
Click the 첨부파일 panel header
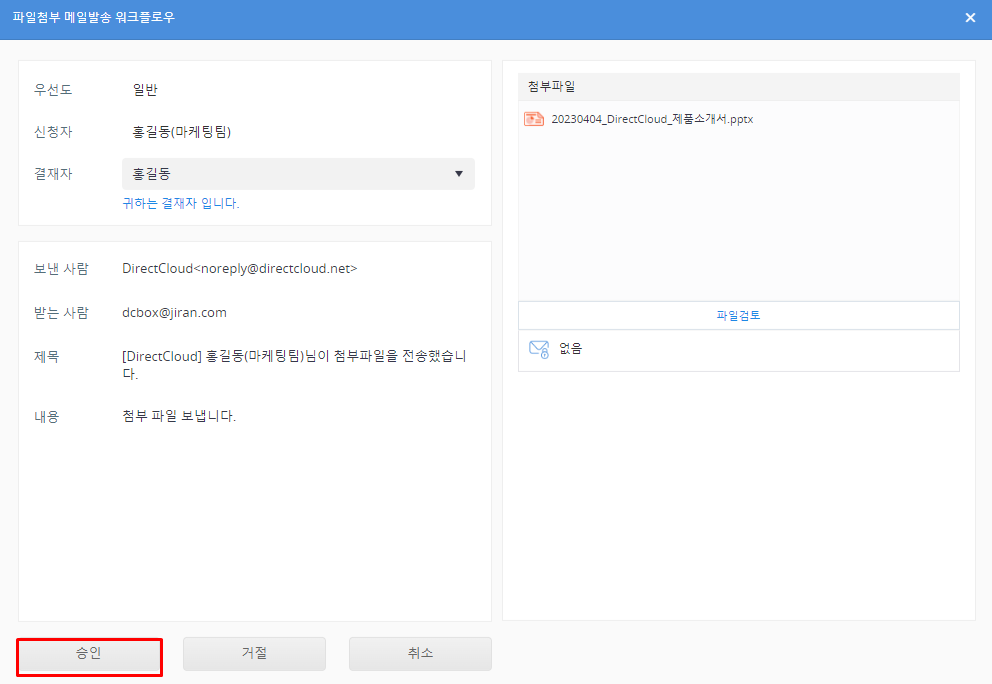[738, 87]
